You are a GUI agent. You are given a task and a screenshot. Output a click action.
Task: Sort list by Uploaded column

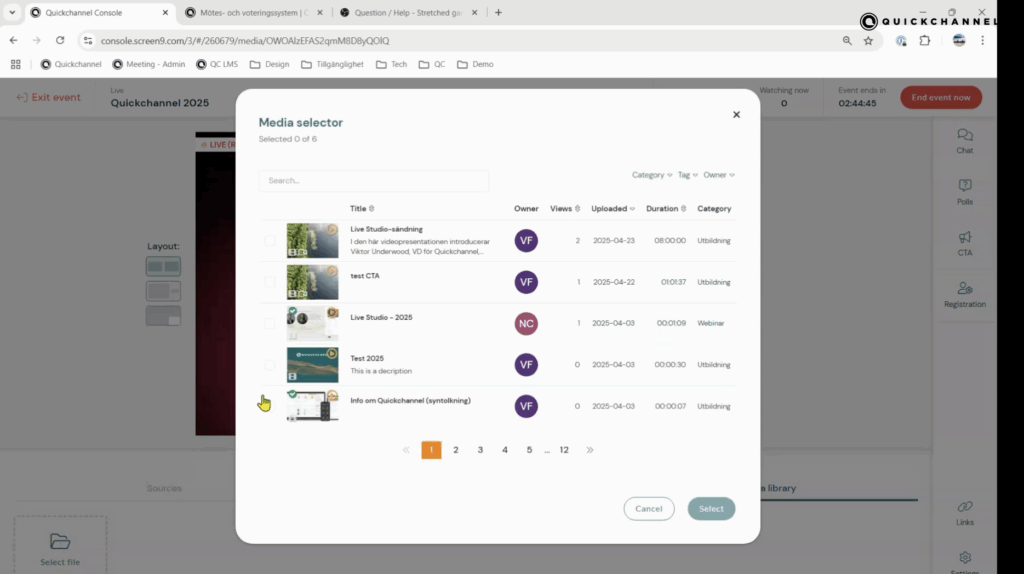point(613,209)
